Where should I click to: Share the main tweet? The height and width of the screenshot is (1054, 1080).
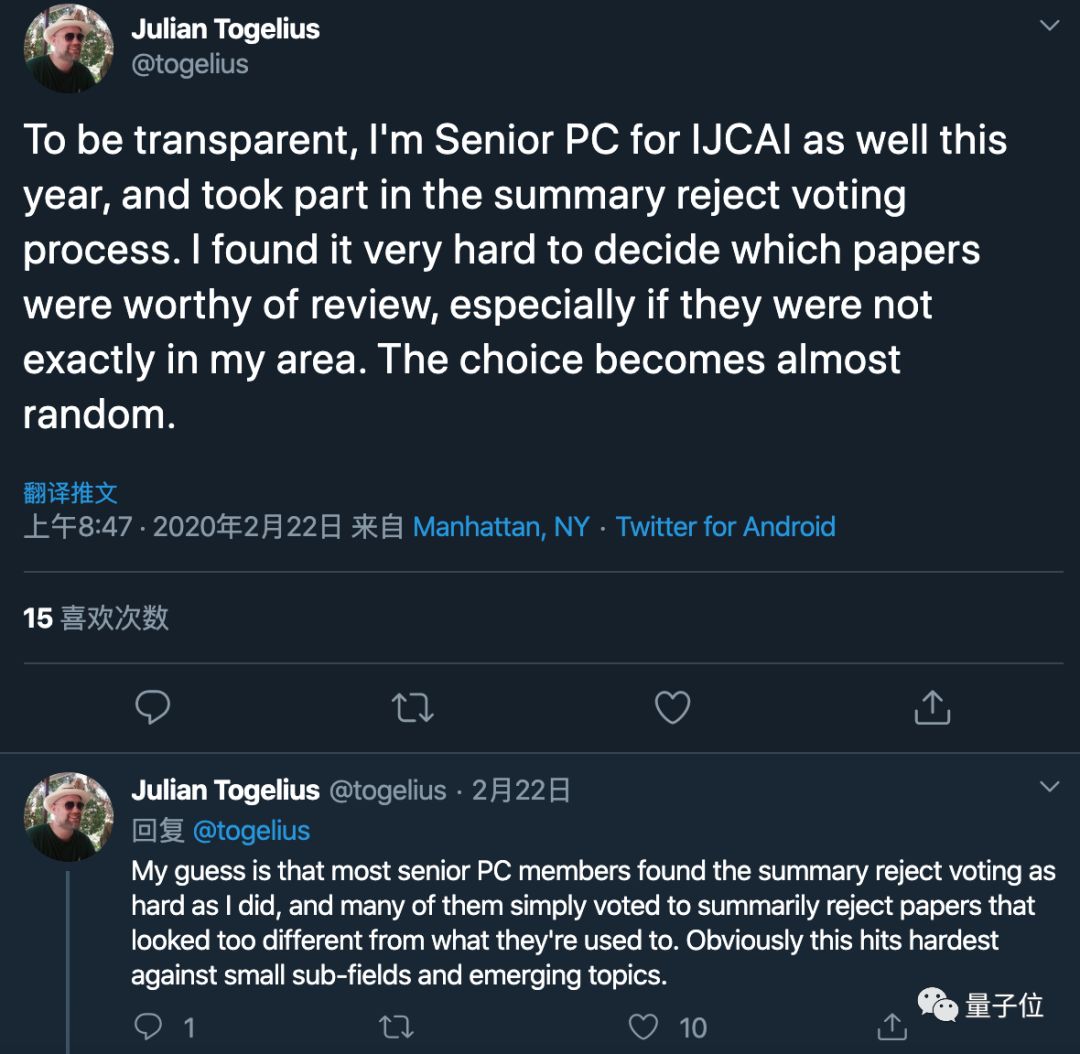932,707
